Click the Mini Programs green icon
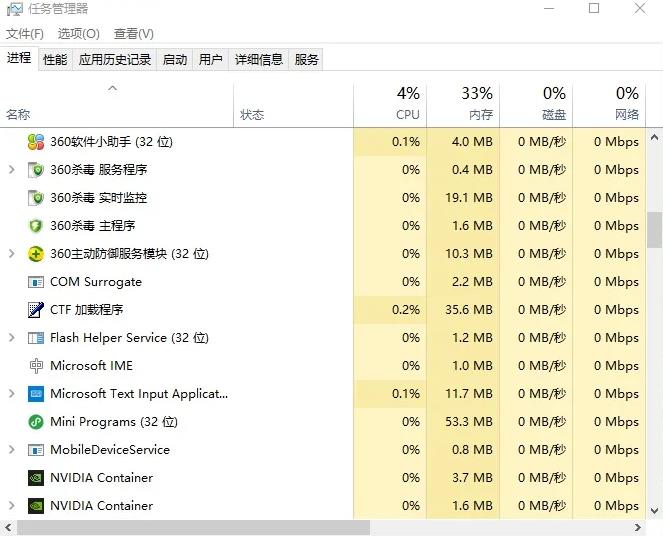 pyautogui.click(x=36, y=422)
